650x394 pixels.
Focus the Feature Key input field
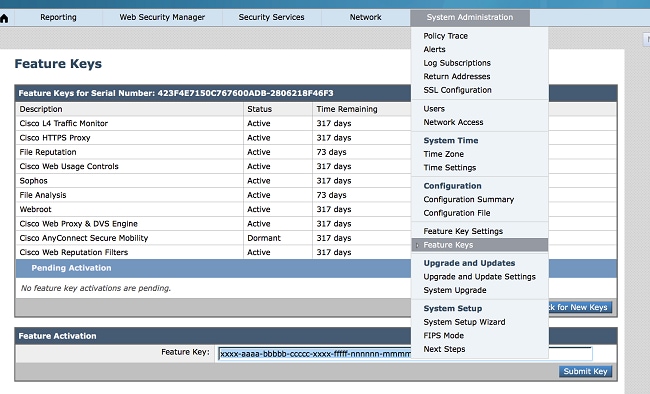405,354
